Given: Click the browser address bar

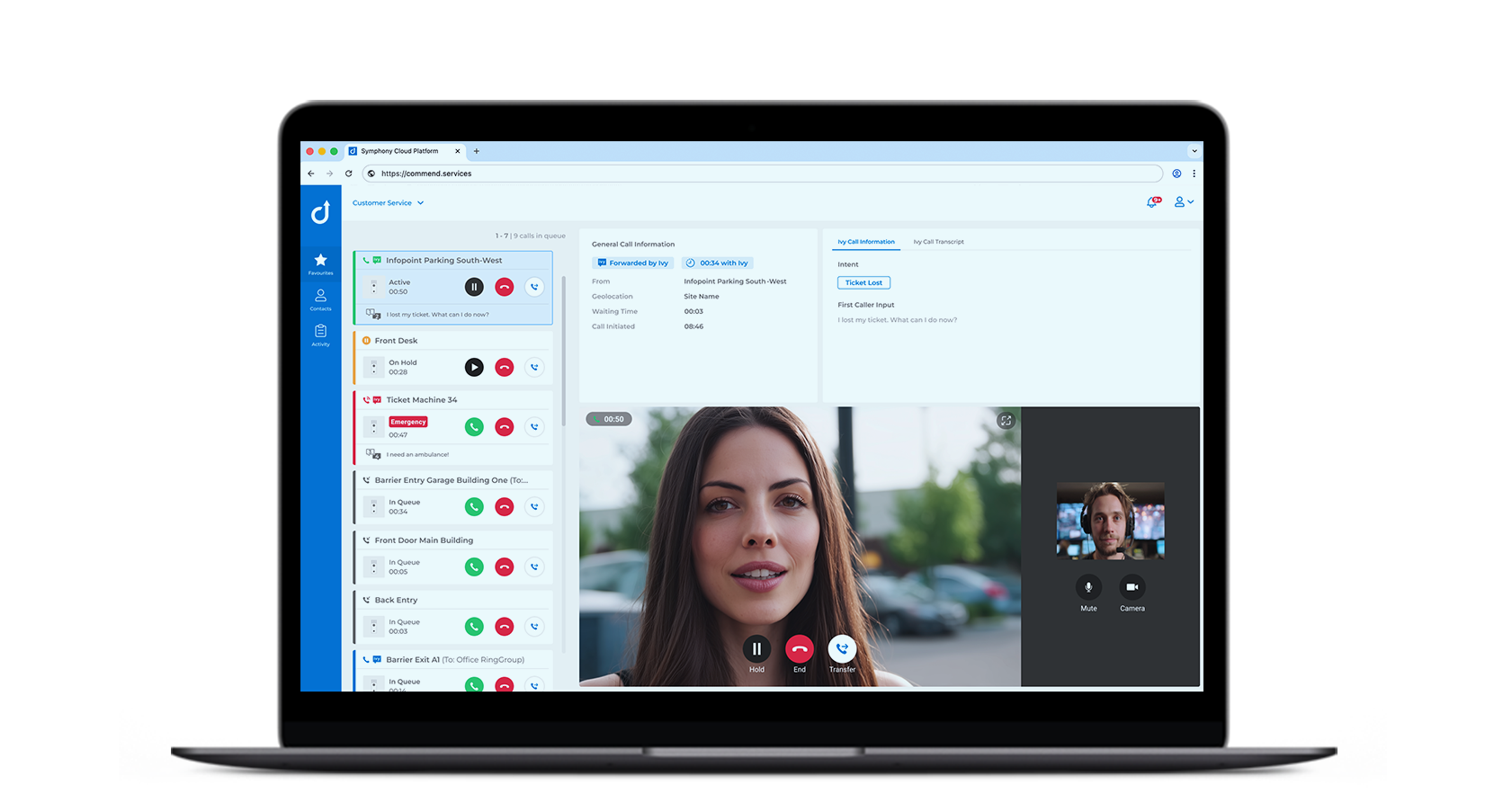Looking at the screenshot, I should [765, 174].
